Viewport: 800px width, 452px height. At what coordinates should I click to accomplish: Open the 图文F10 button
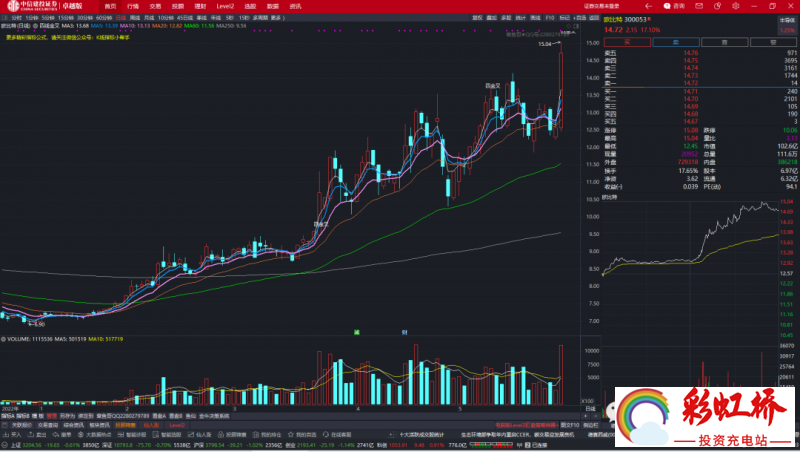[x=570, y=425]
